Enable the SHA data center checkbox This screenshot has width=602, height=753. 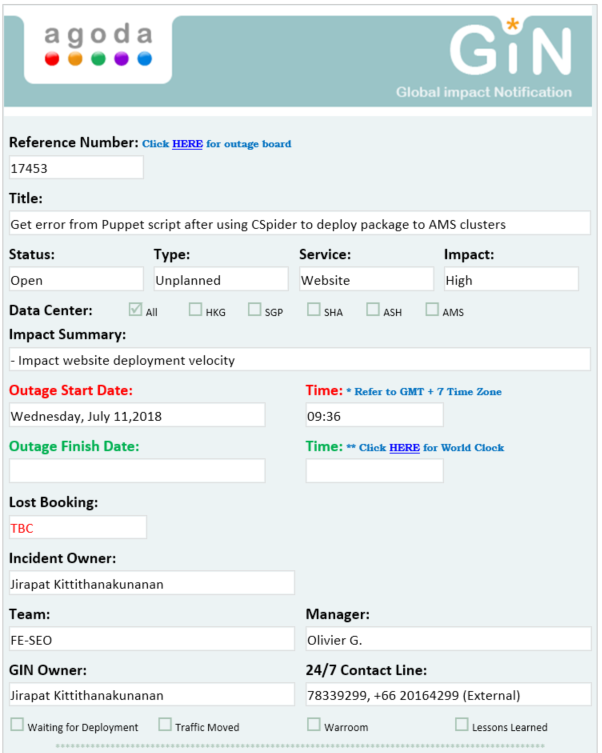(x=313, y=309)
